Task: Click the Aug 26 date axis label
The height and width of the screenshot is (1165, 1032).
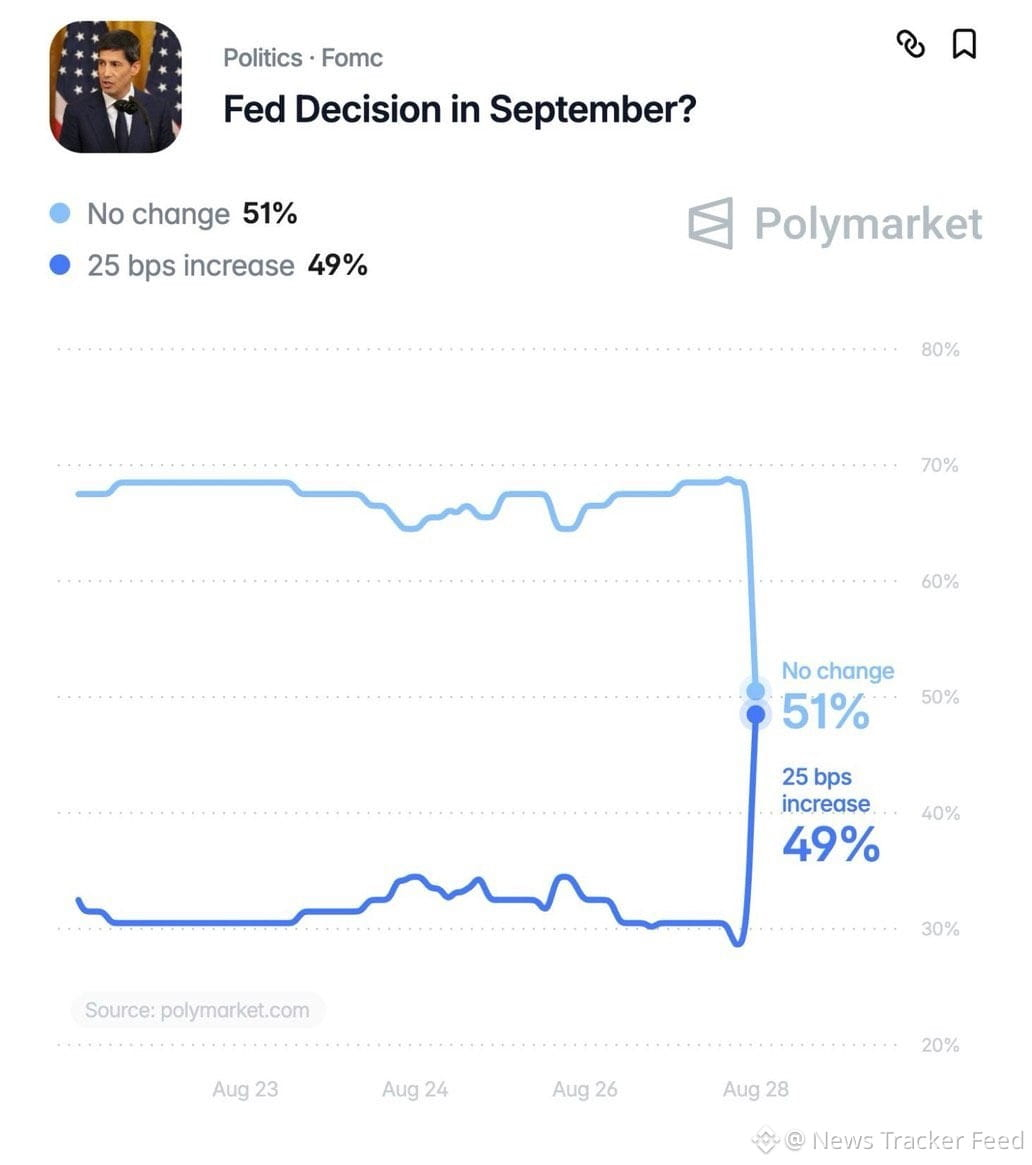Action: 585,1089
